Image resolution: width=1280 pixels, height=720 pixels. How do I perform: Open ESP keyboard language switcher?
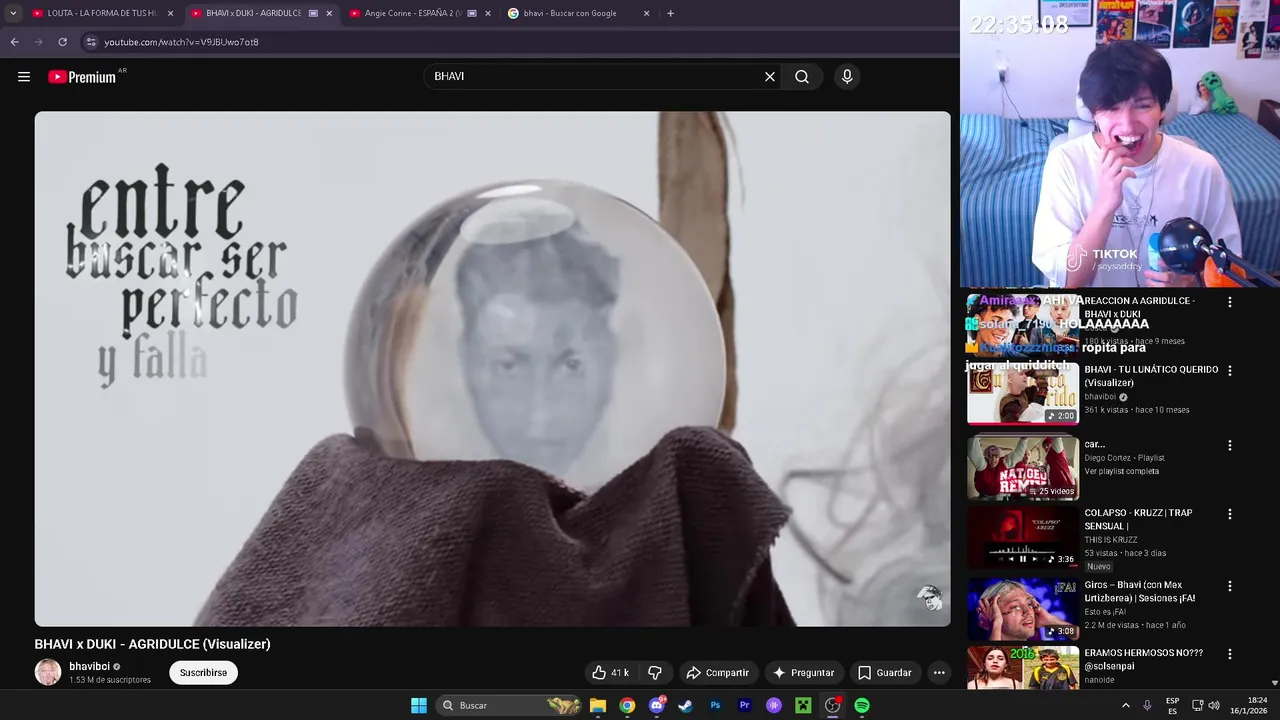click(x=1172, y=705)
